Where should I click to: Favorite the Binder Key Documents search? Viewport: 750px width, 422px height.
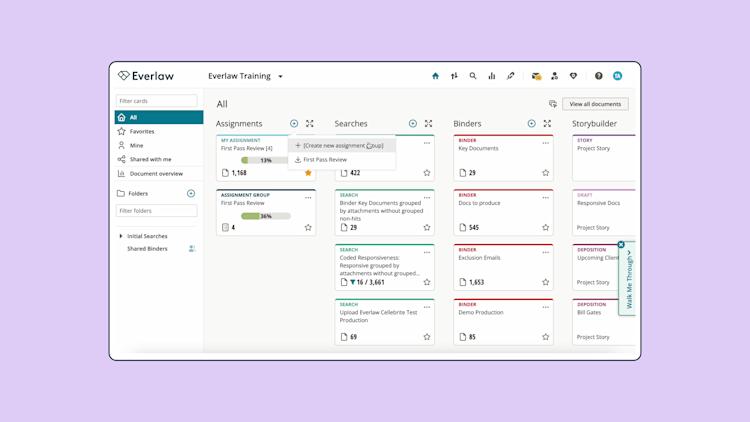click(x=427, y=228)
